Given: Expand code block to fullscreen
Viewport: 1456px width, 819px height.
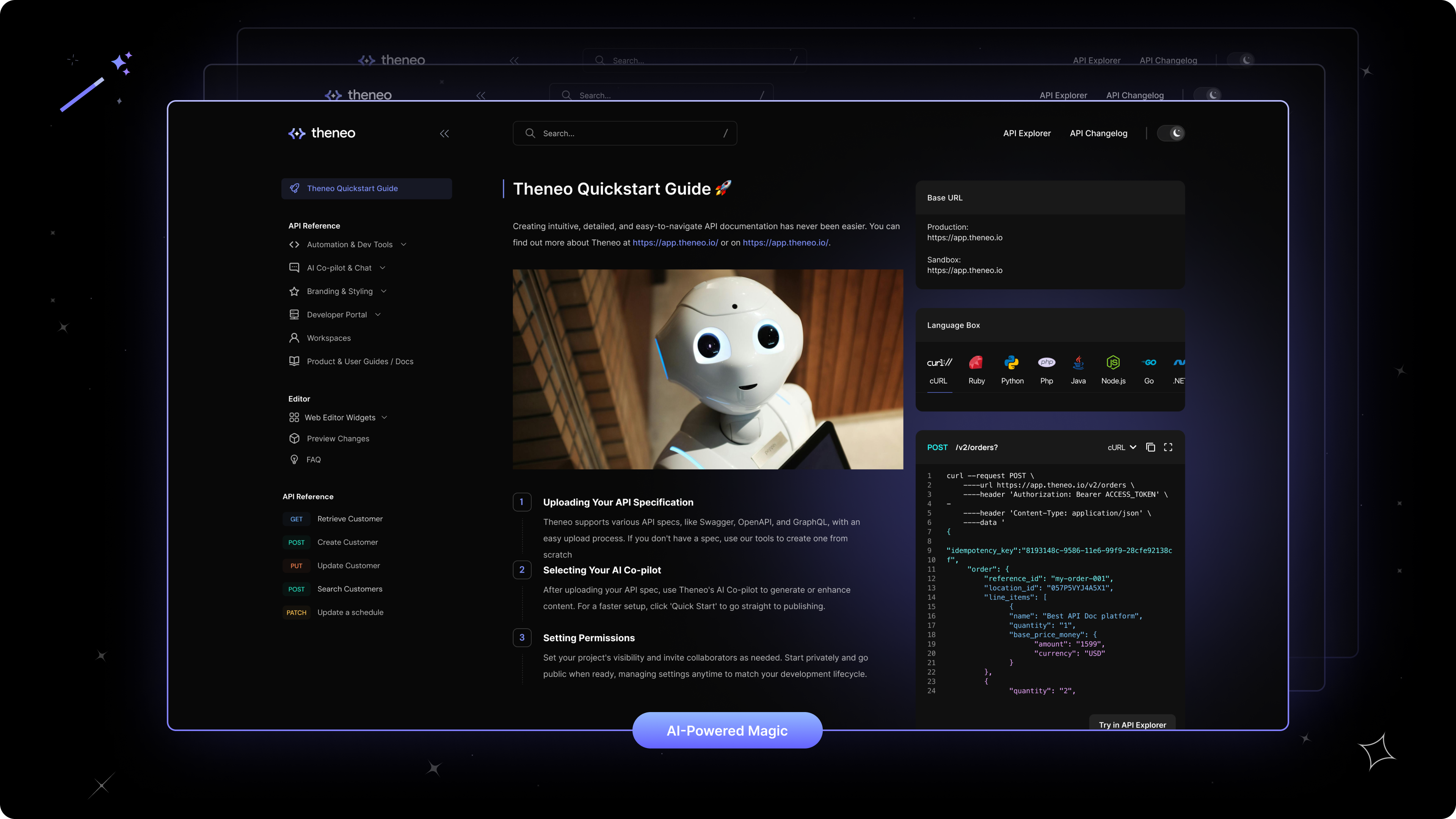Looking at the screenshot, I should 1168,447.
